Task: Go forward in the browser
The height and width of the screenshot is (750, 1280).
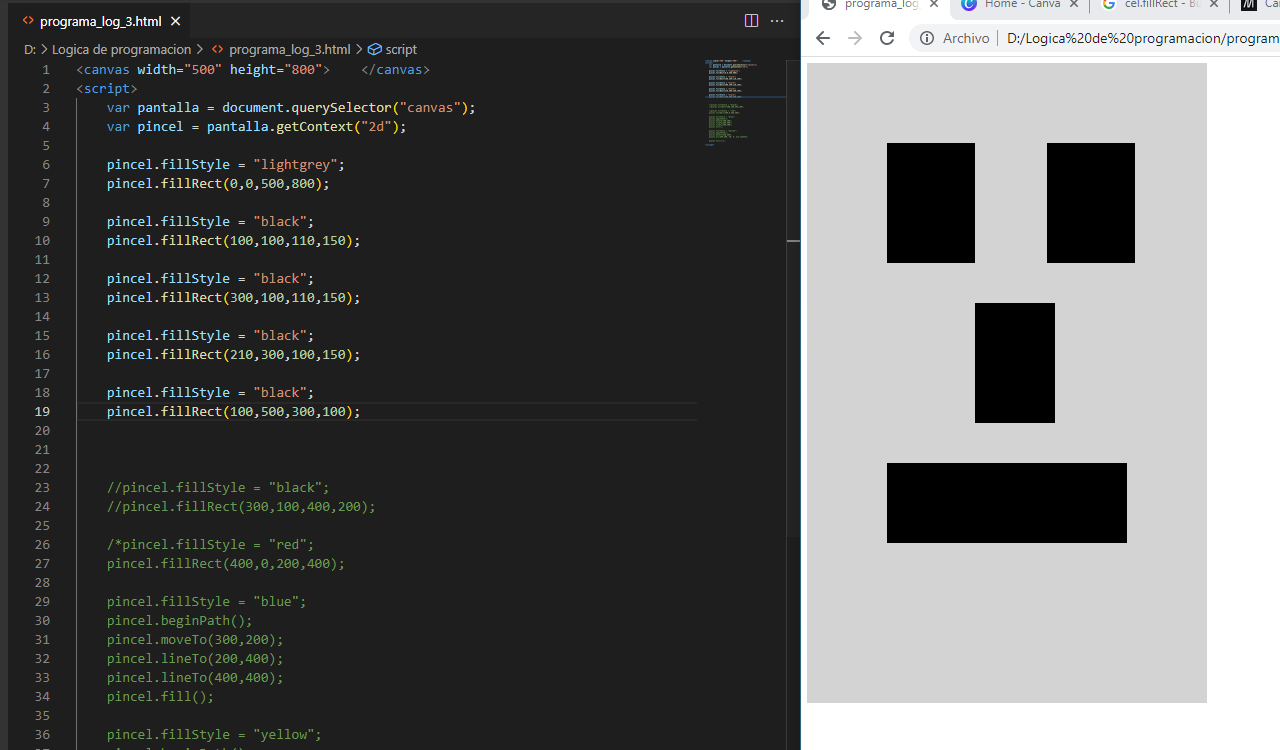Action: tap(855, 38)
